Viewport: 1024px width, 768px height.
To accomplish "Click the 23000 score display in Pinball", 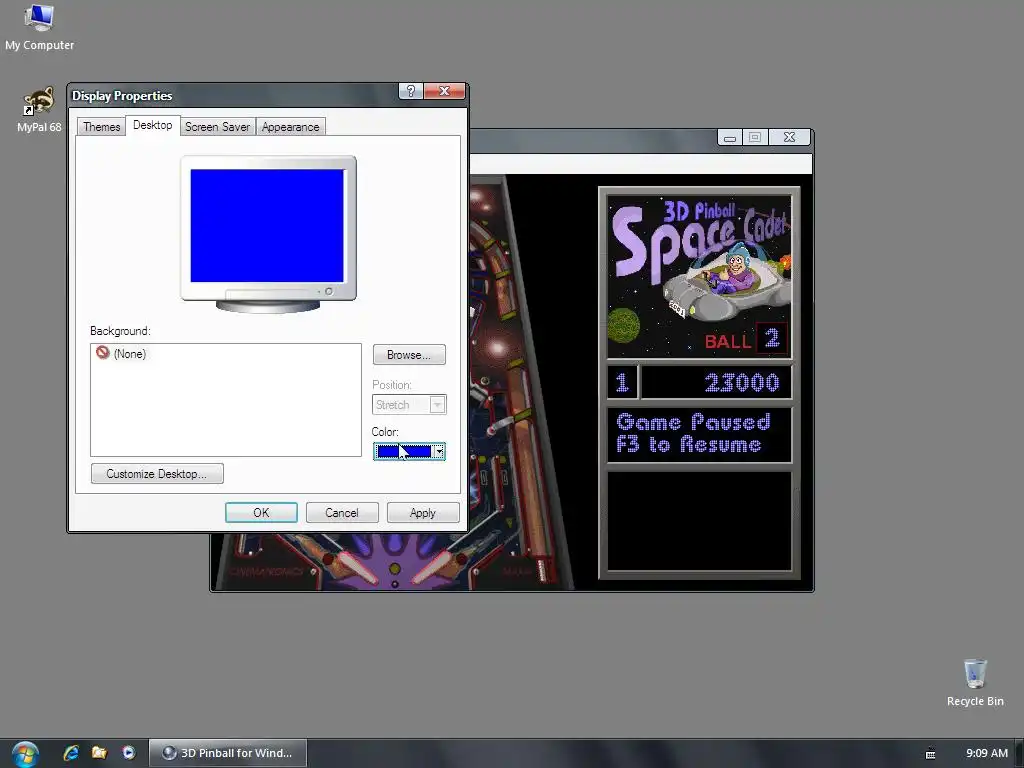I will coord(716,382).
